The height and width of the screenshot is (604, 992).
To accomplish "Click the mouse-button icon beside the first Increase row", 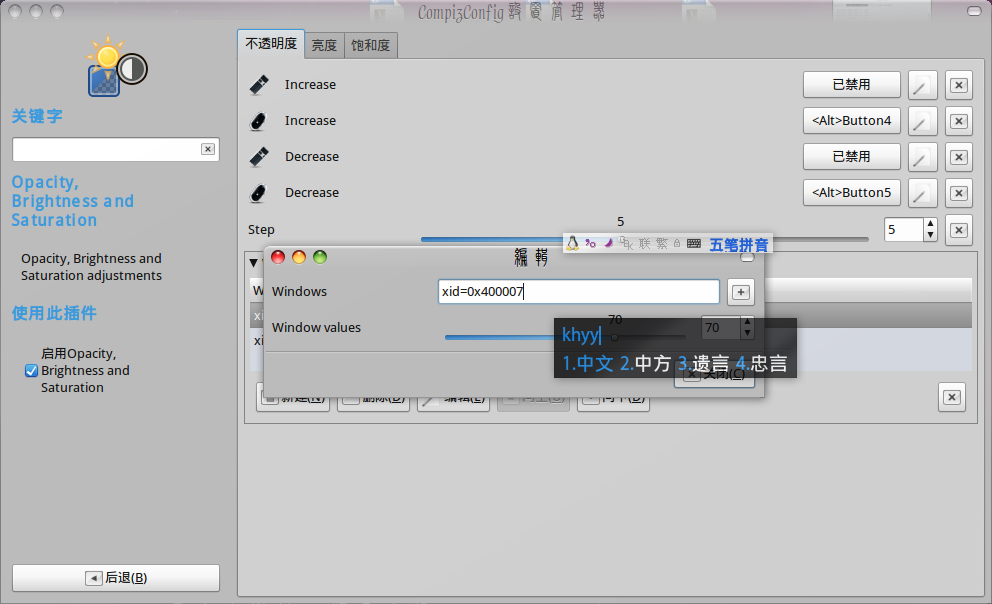I will (x=259, y=85).
